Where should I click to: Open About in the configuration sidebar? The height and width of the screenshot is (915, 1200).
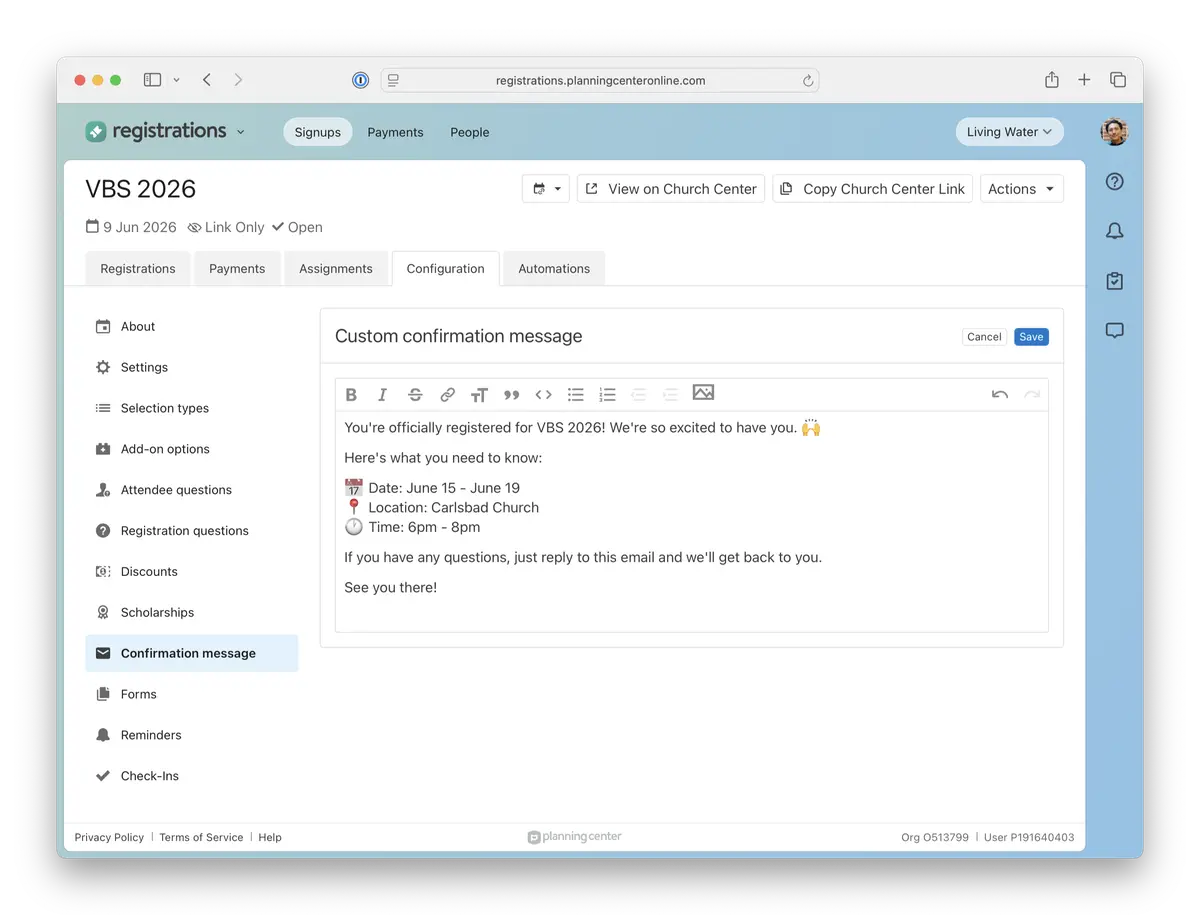coord(192,326)
